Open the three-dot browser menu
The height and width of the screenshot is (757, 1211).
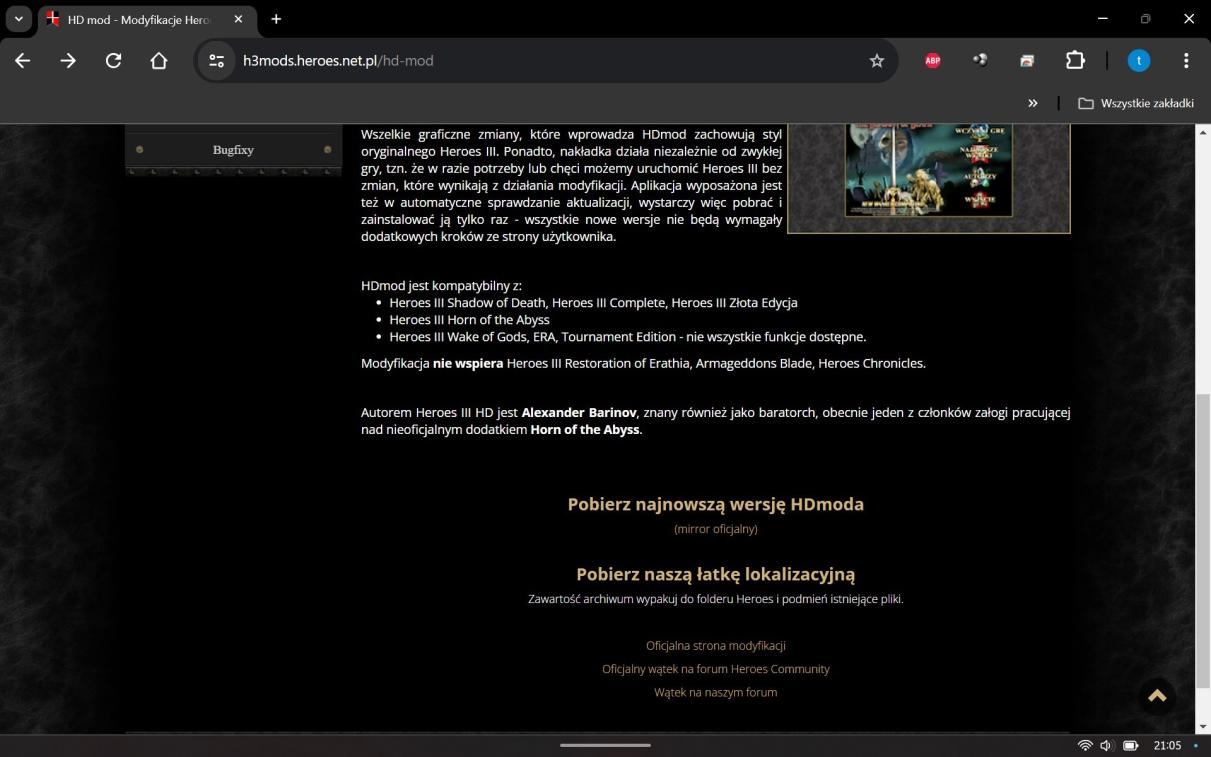1187,60
